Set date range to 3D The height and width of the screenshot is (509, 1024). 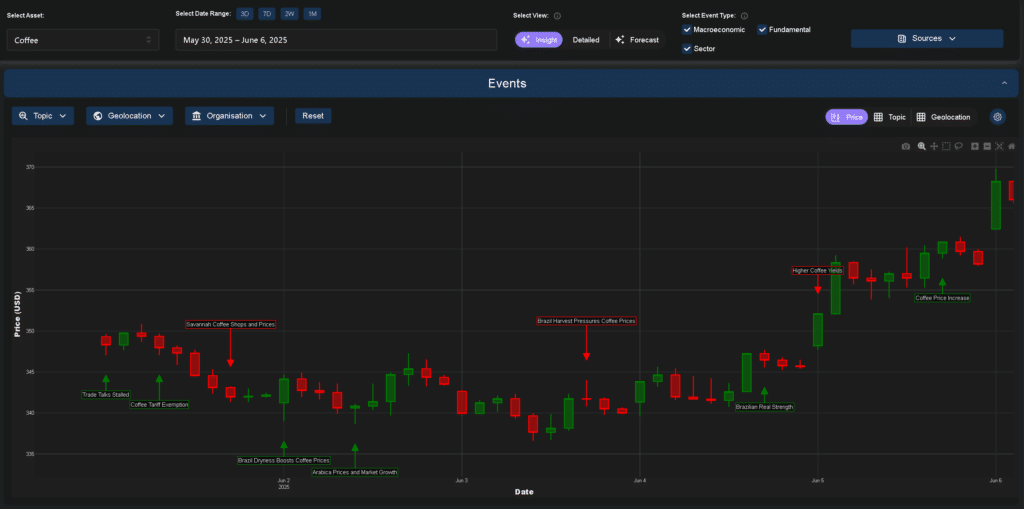(245, 14)
